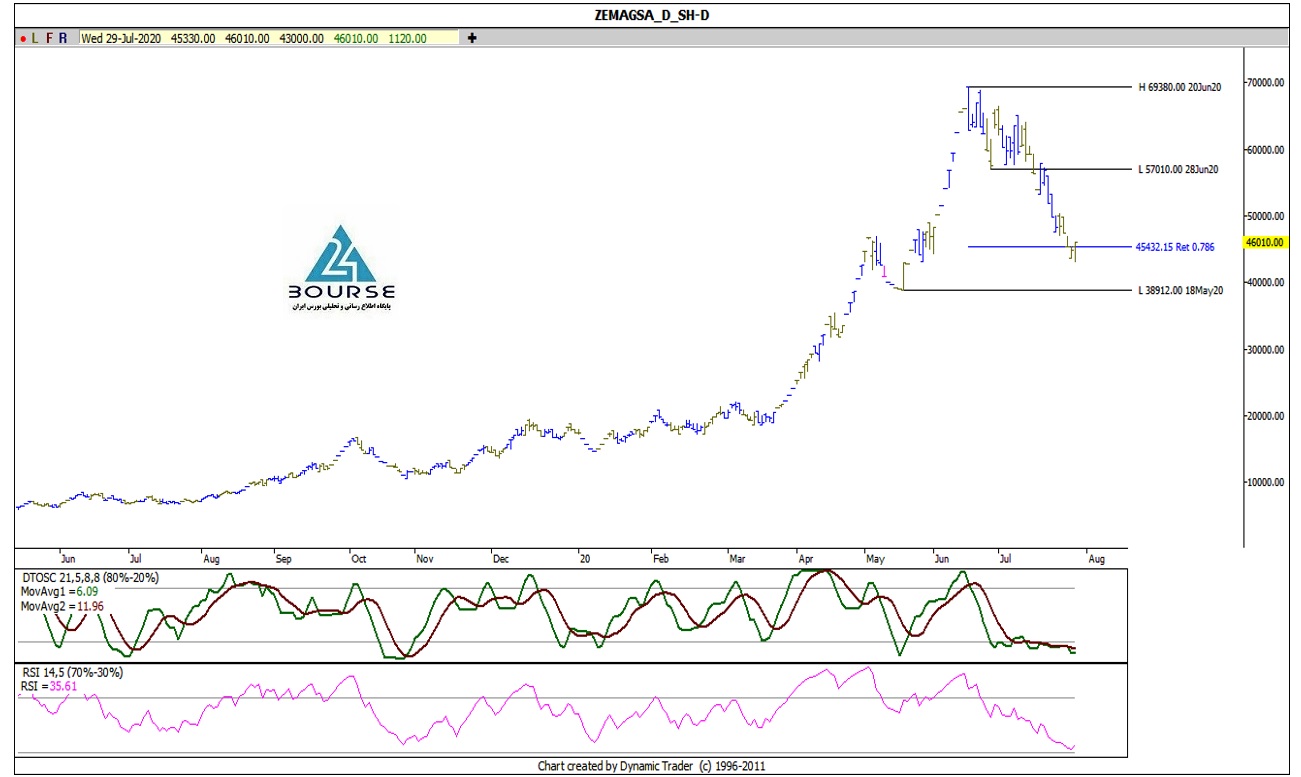Click the MovAvg1 = 6.09 legend
This screenshot has width=1301, height=777.
pos(59,592)
